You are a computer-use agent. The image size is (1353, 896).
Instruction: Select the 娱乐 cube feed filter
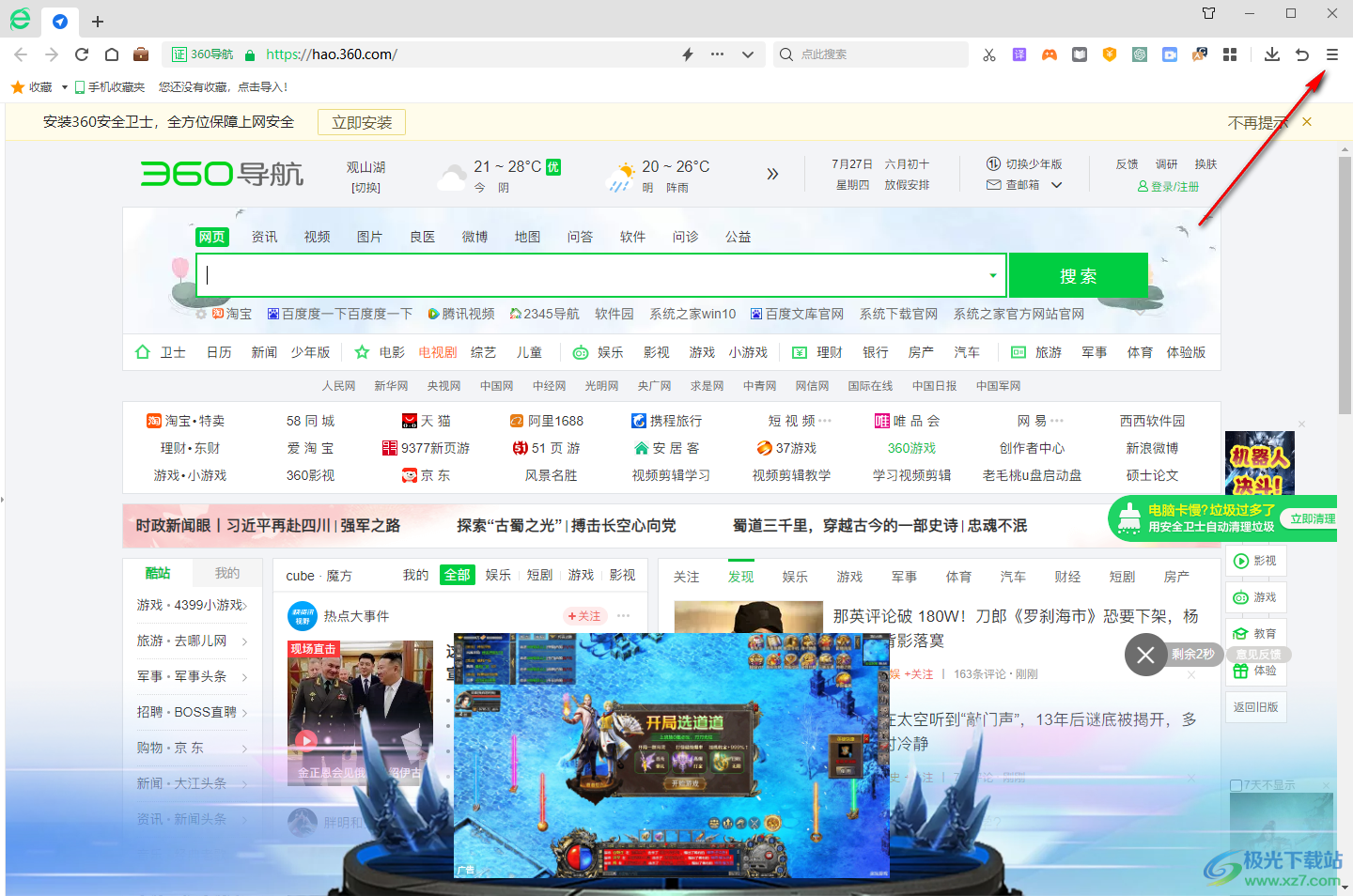(498, 575)
